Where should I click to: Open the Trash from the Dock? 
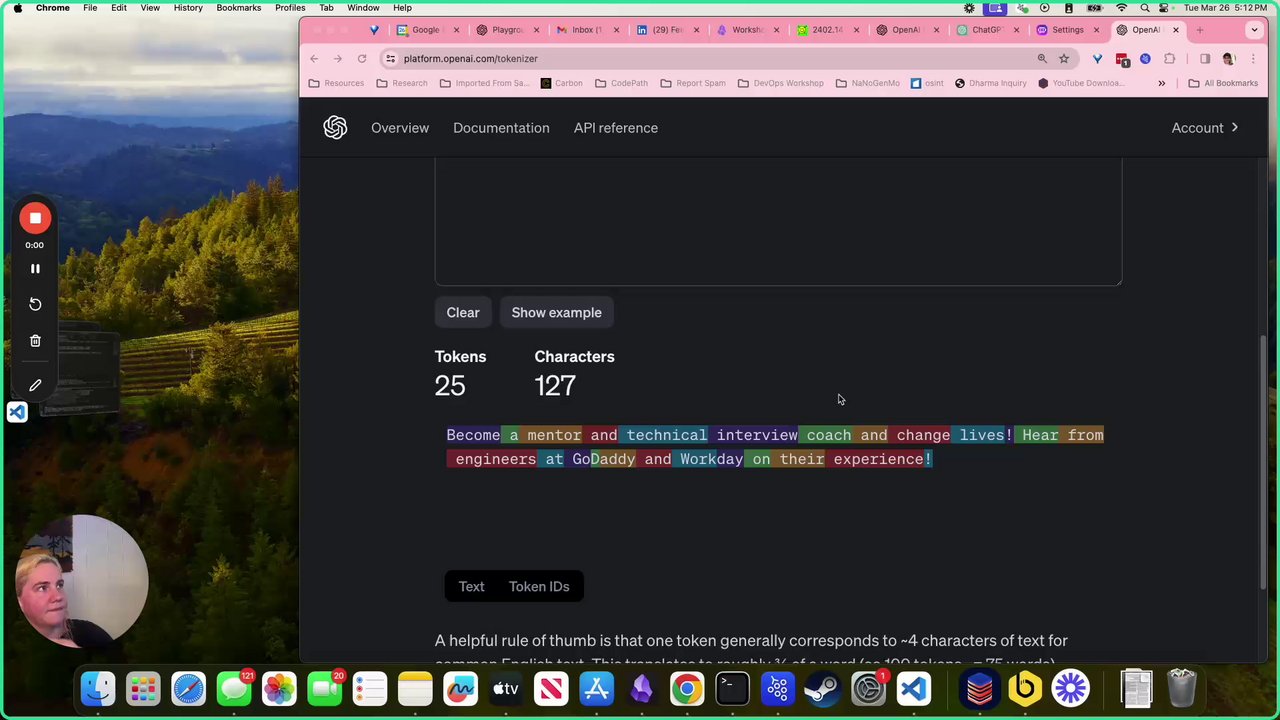click(1181, 689)
